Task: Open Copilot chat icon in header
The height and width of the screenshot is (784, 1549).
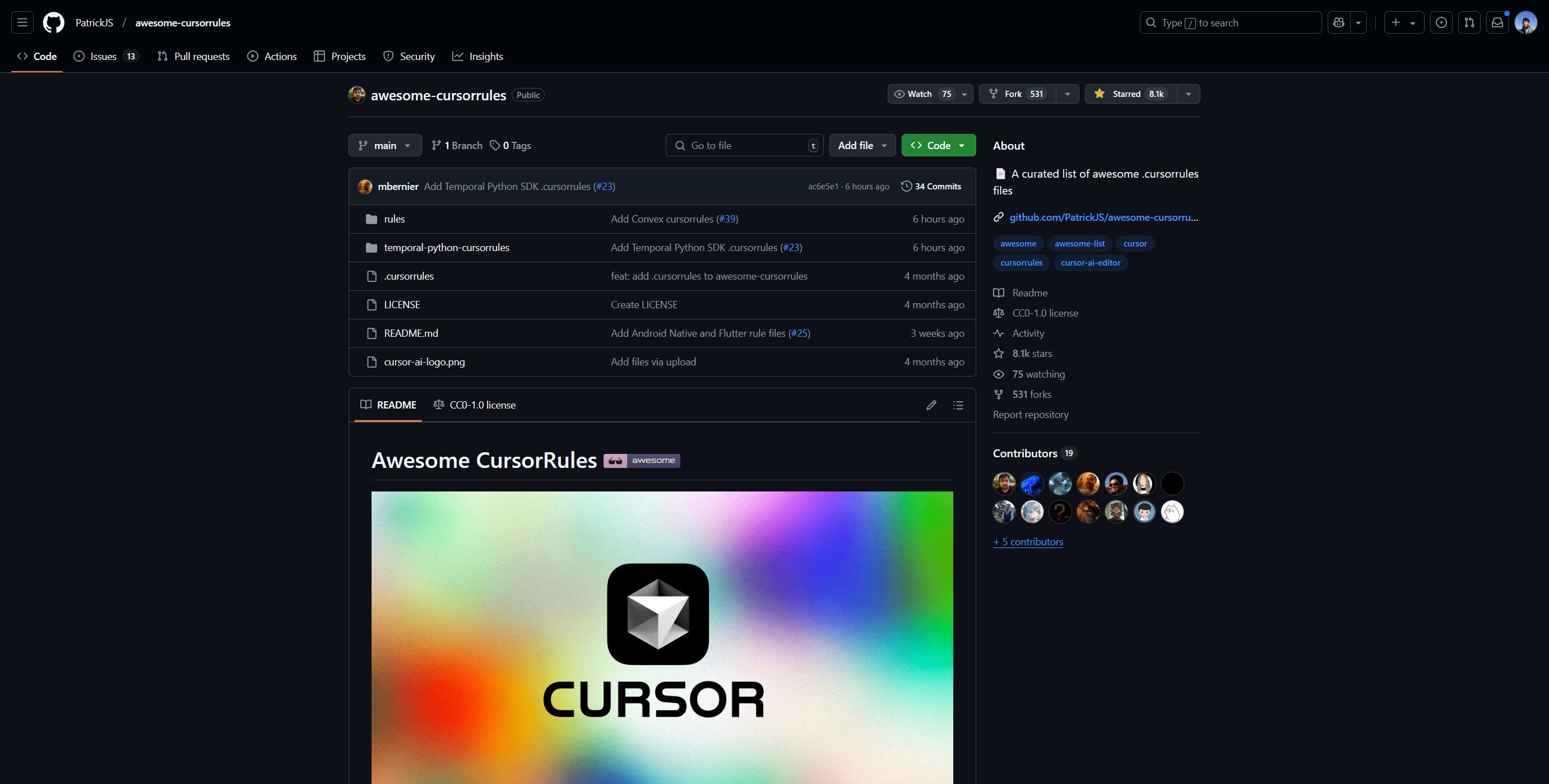Action: tap(1338, 23)
